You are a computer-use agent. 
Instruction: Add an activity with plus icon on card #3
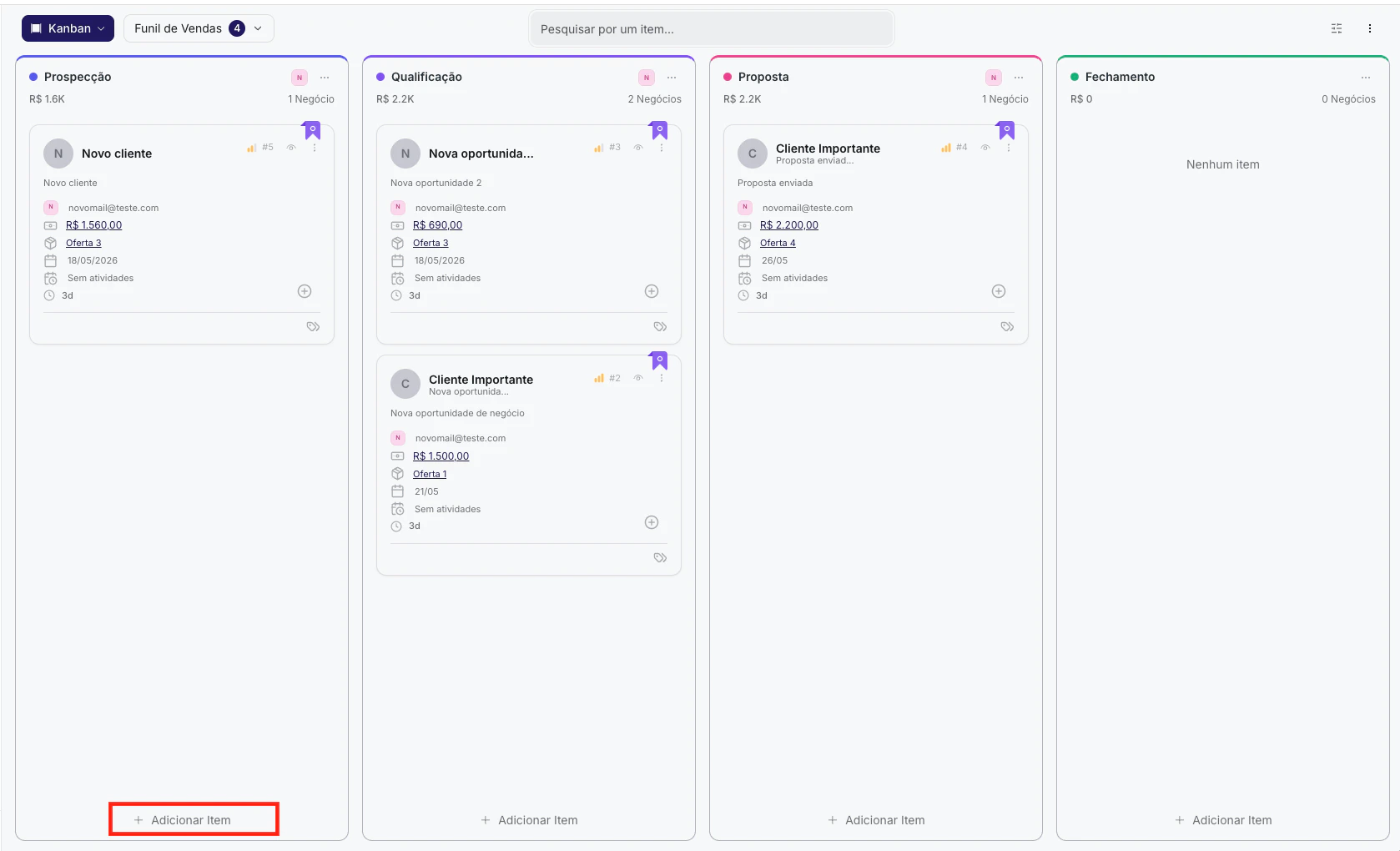coord(652,291)
